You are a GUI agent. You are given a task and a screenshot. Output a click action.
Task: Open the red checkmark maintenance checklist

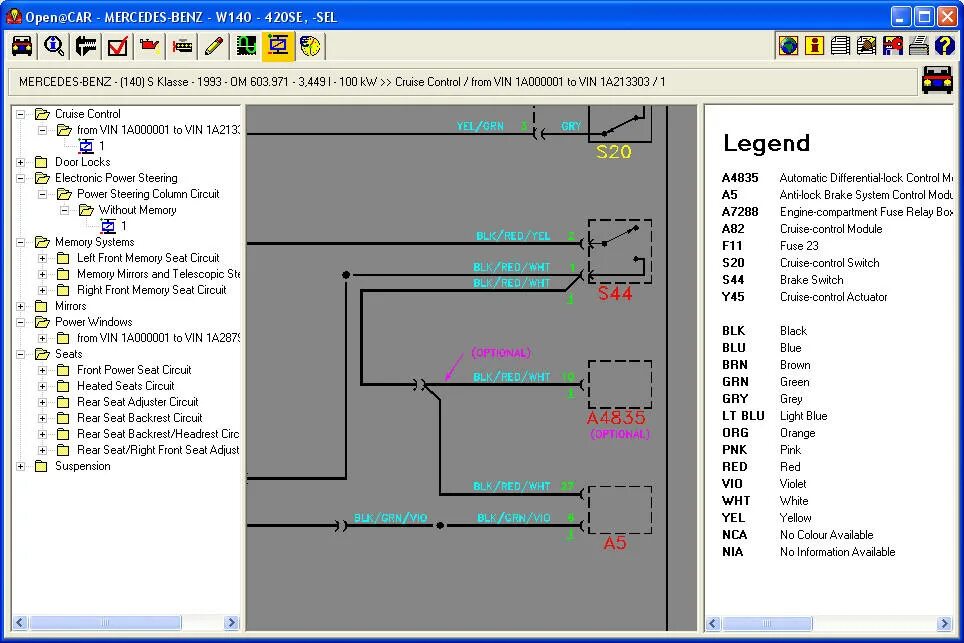[117, 46]
